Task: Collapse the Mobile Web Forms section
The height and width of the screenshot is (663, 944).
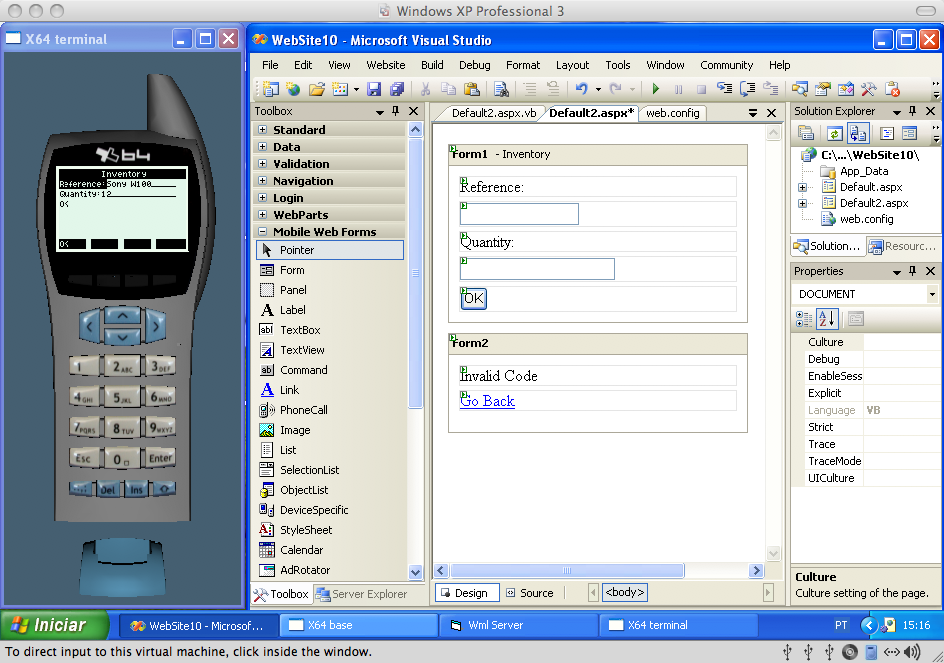Action: coord(262,231)
